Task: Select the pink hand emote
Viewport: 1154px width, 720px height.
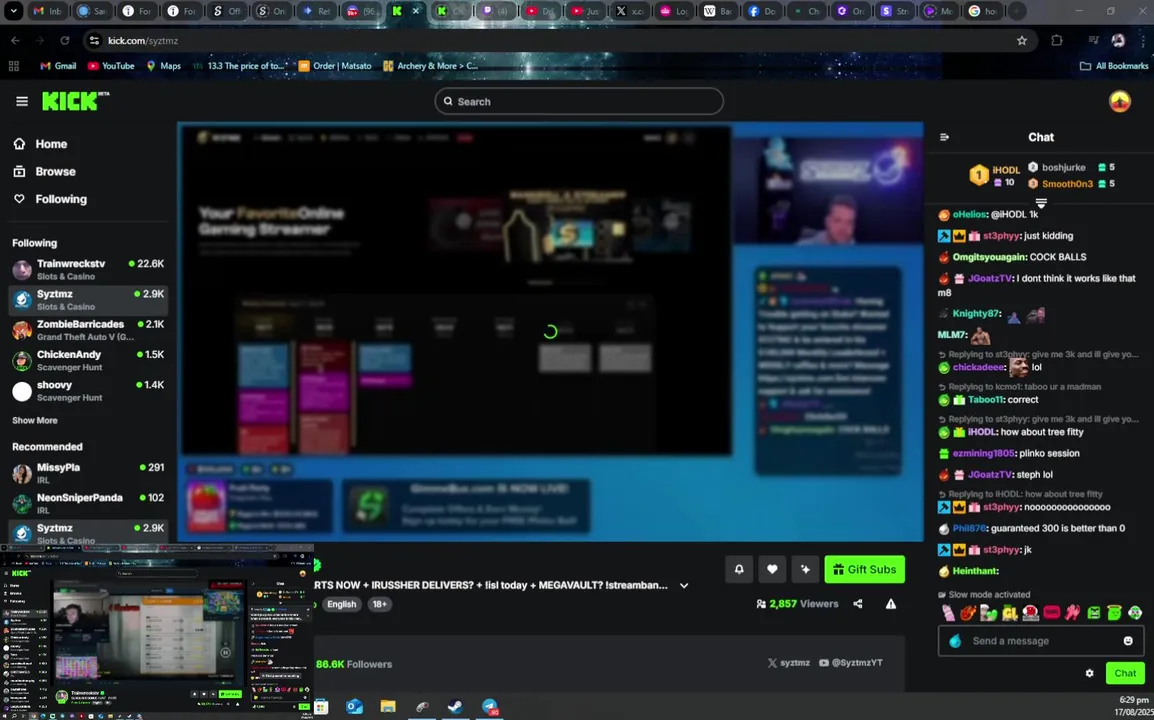Action: coord(1072,613)
